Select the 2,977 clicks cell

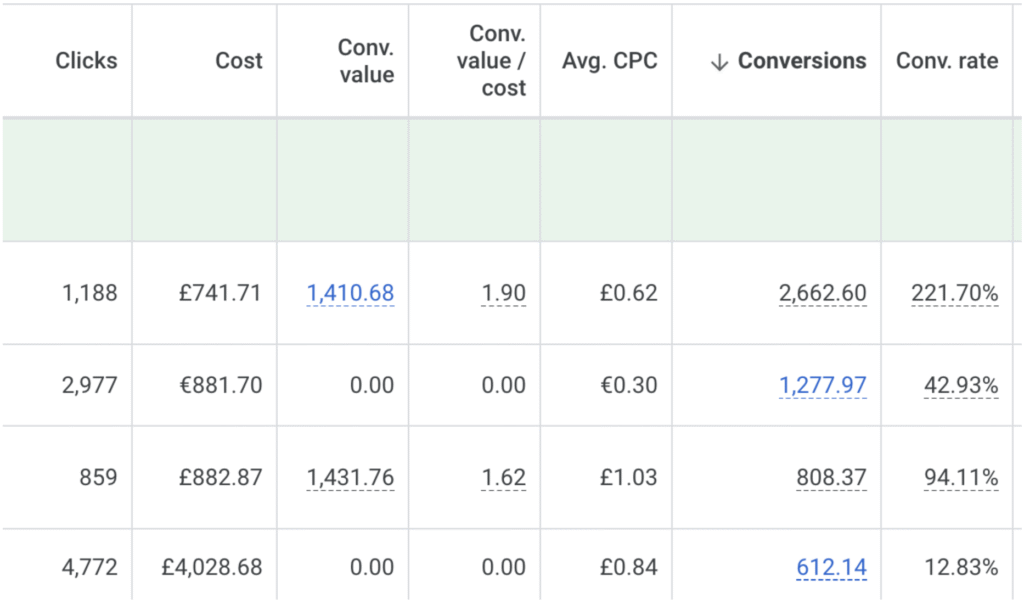pos(89,385)
